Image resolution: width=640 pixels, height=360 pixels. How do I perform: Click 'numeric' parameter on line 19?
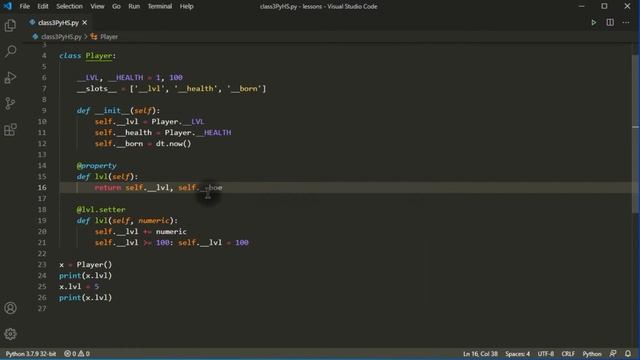pyautogui.click(x=153, y=220)
